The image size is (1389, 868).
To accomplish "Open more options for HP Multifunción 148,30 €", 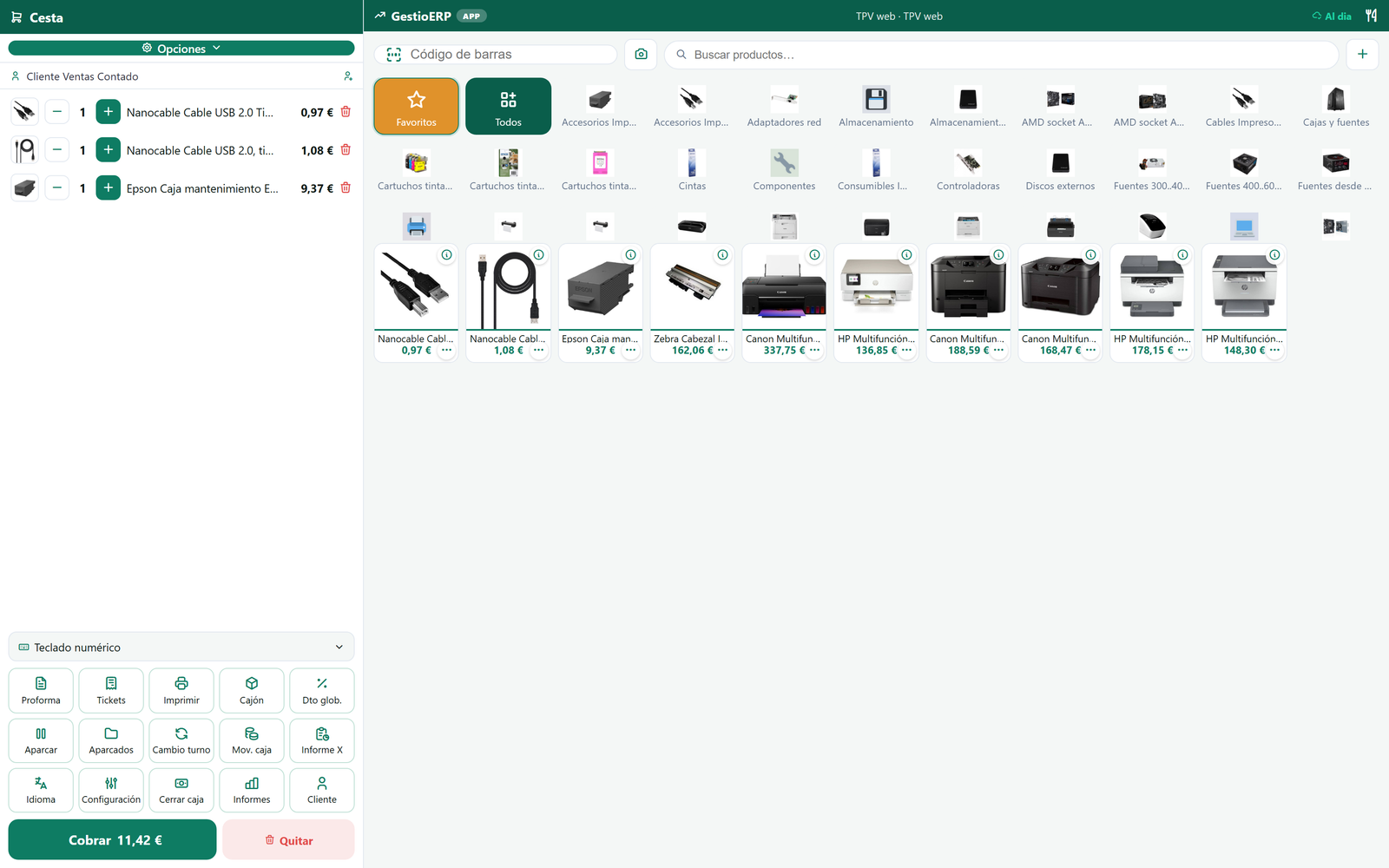I will click(1274, 350).
